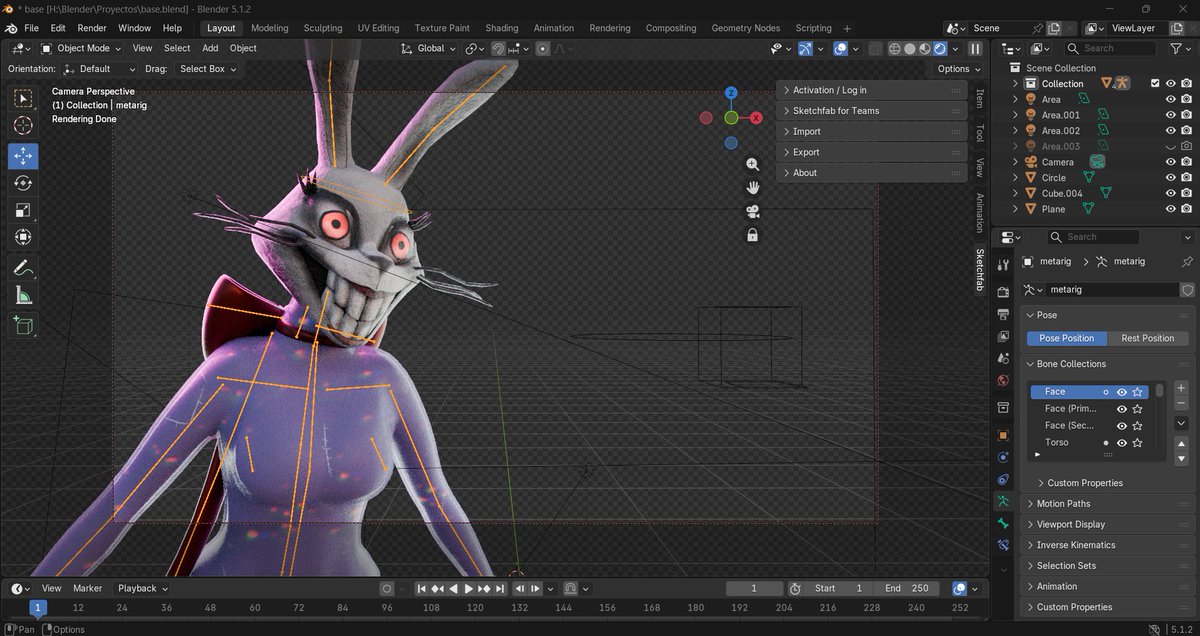The width and height of the screenshot is (1200, 636).
Task: Open the Bone properties tab icon
Action: coord(1003,523)
